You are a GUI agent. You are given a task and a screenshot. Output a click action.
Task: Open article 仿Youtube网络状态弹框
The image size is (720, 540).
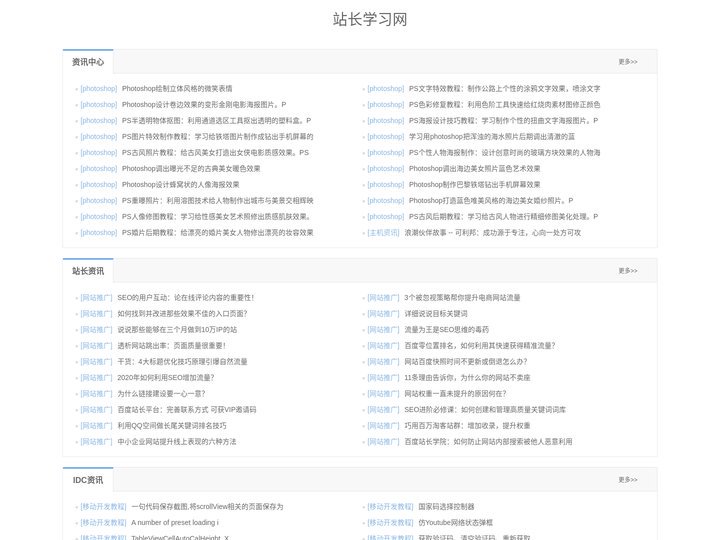coord(456,523)
